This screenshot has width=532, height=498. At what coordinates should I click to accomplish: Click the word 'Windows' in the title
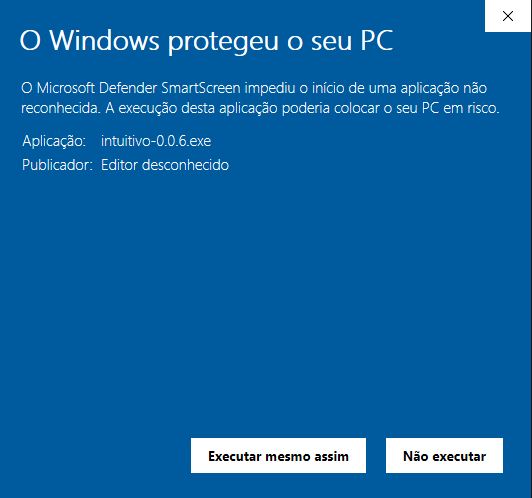pos(104,41)
